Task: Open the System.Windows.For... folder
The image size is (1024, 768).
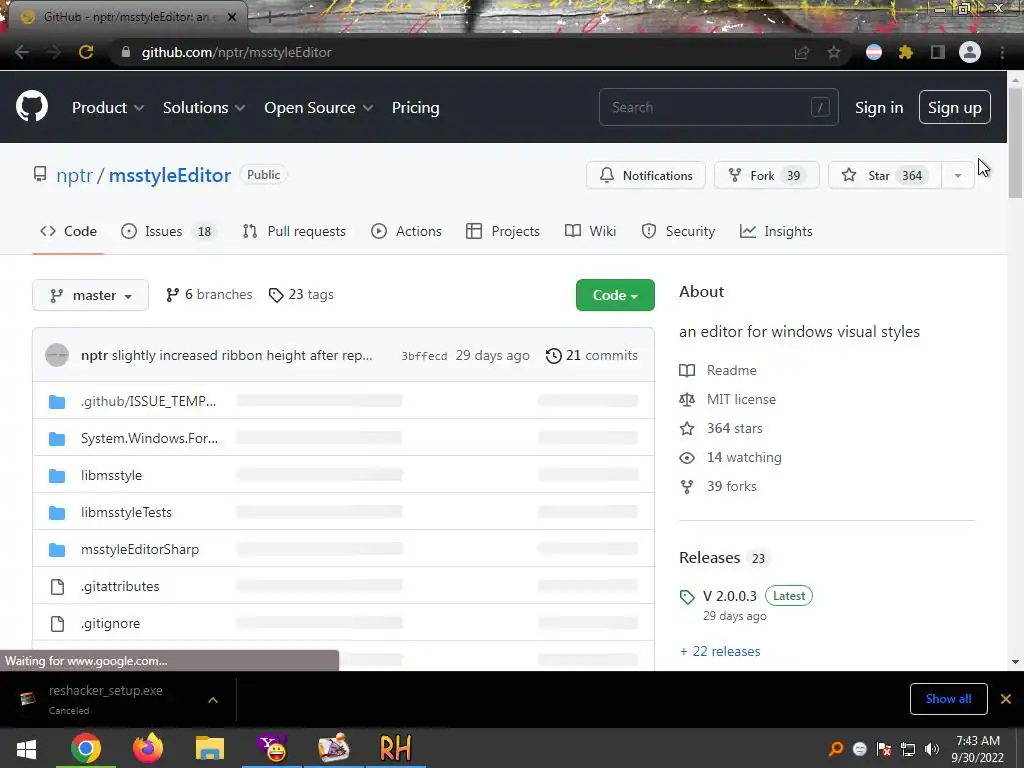Action: coord(150,438)
